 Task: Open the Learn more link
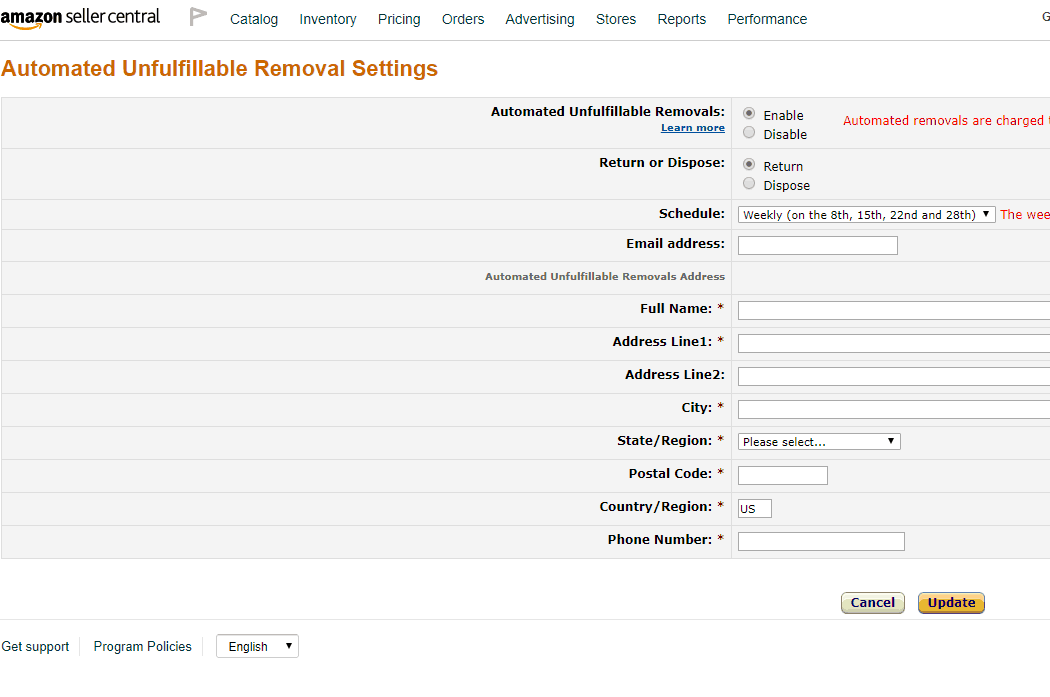coord(692,128)
